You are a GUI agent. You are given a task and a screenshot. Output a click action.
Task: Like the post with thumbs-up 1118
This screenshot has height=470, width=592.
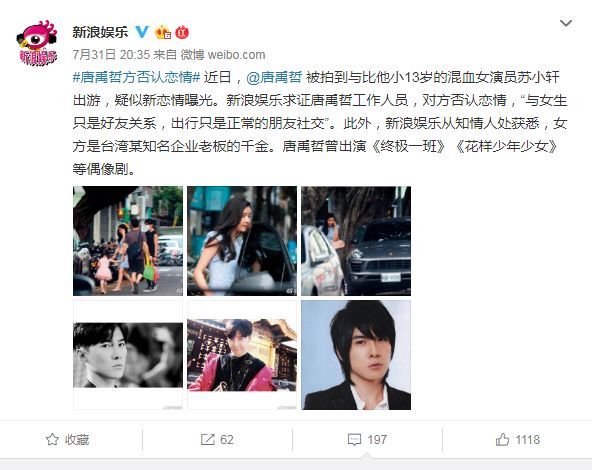(x=518, y=439)
